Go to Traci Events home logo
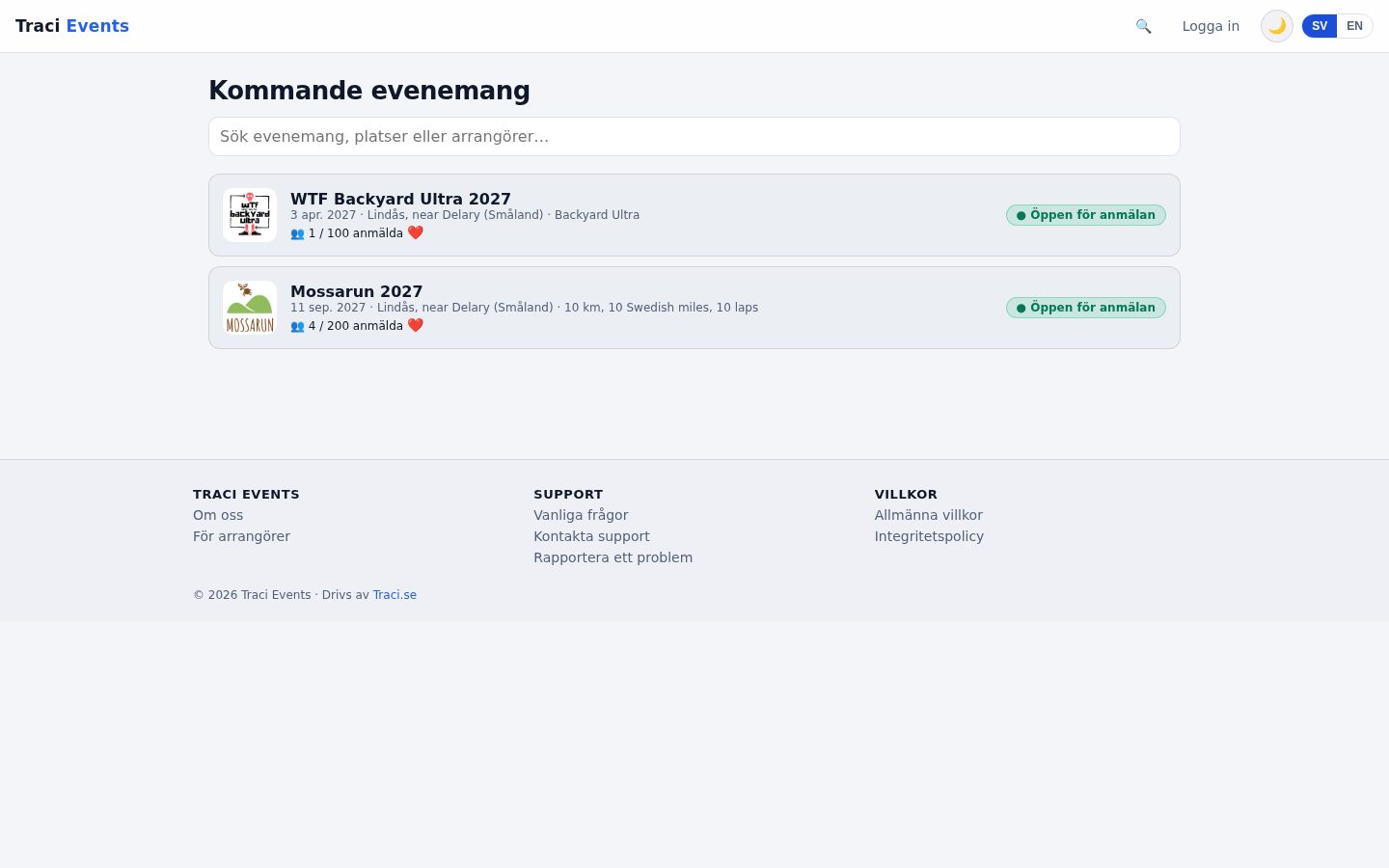The height and width of the screenshot is (868, 1389). coord(72,26)
